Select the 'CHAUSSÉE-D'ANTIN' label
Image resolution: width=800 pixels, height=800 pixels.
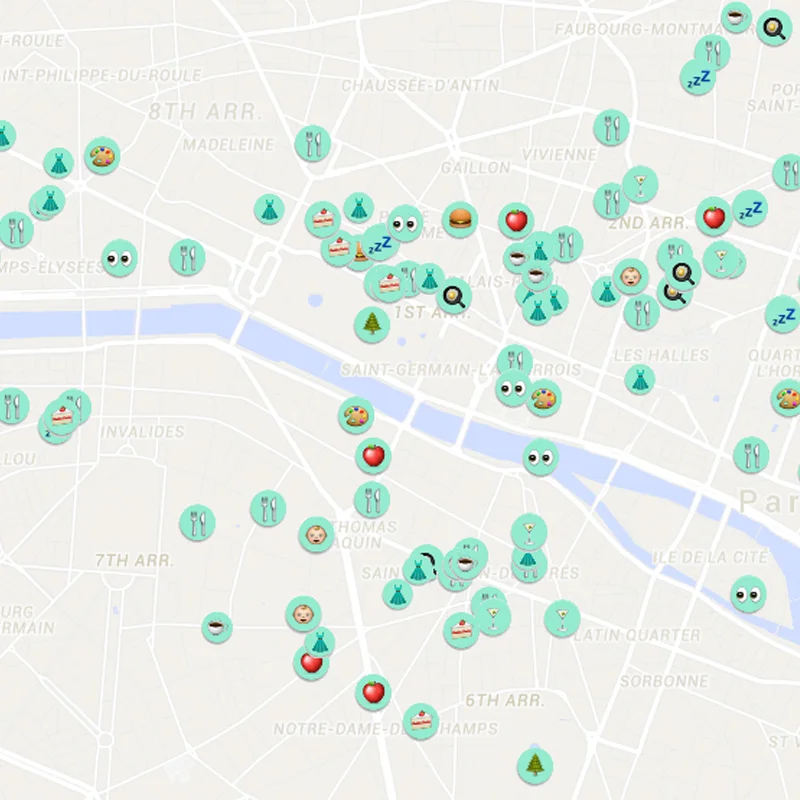pos(420,86)
